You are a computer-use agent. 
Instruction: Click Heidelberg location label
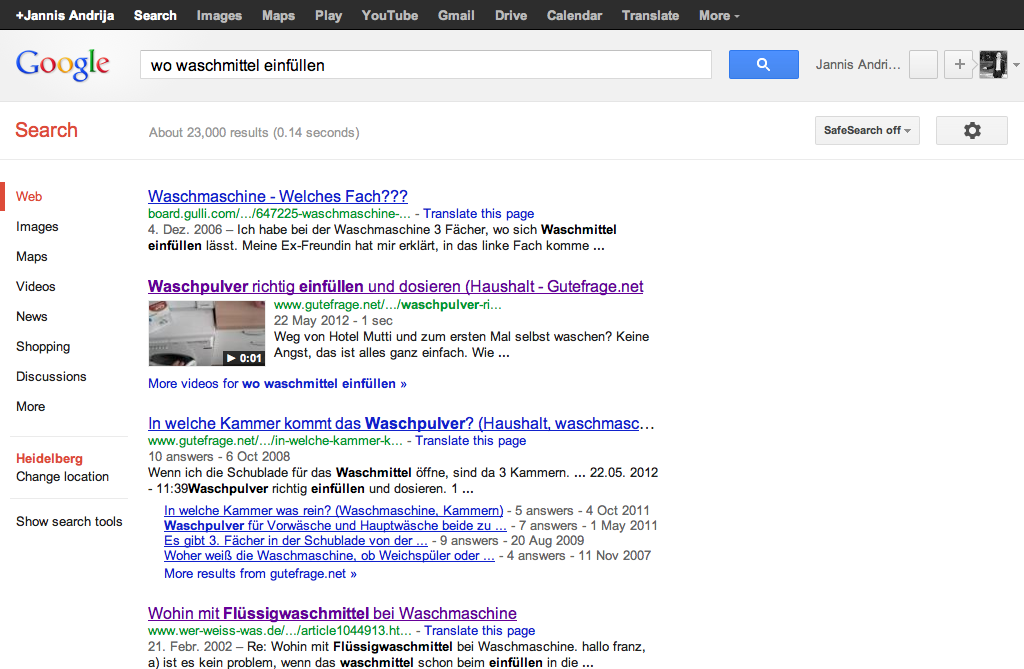click(50, 458)
